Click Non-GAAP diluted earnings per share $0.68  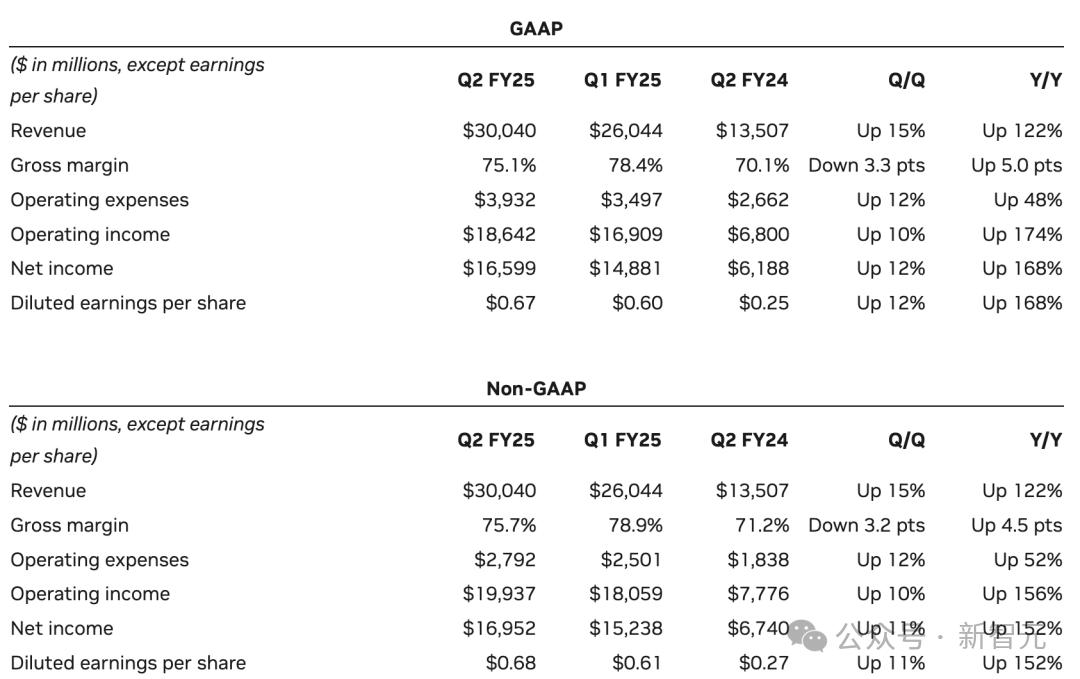tap(510, 663)
